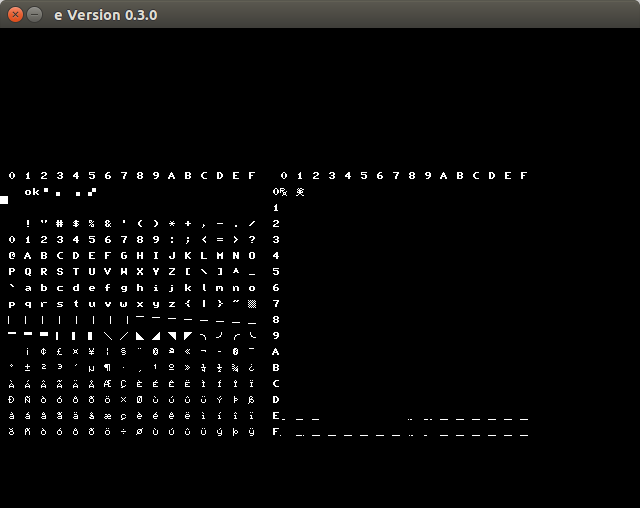Click the checkered block glyph after tilde

click(x=252, y=304)
